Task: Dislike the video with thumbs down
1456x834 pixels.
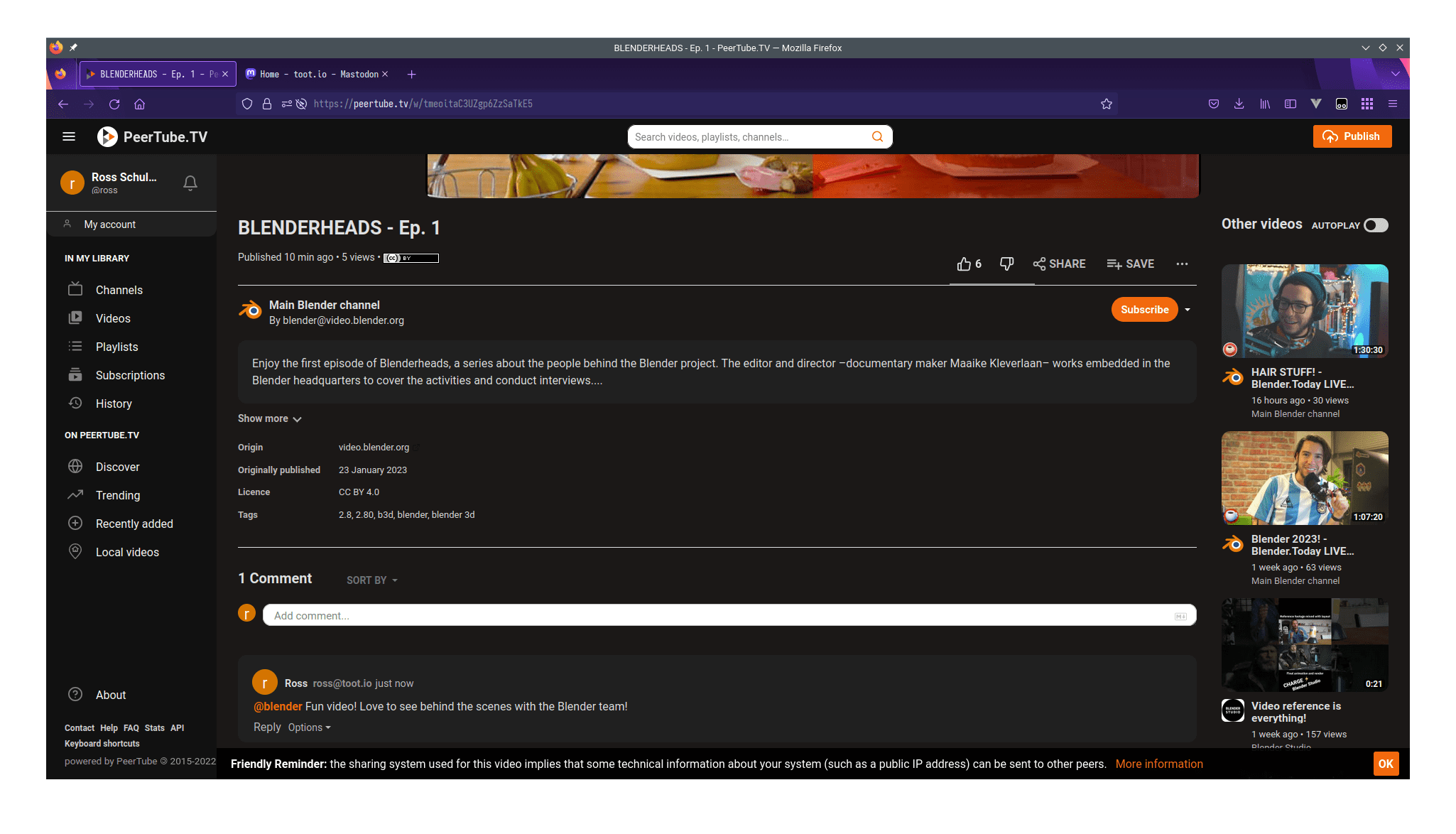Action: coord(1006,264)
